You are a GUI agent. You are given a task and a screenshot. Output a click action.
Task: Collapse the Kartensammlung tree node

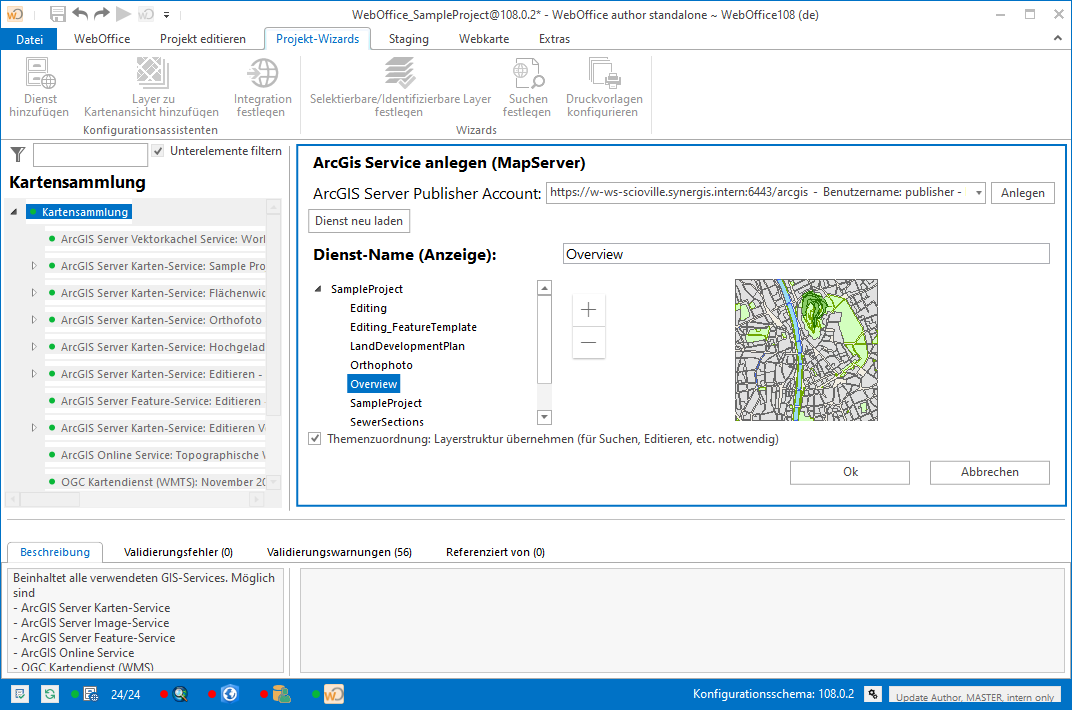coord(14,212)
